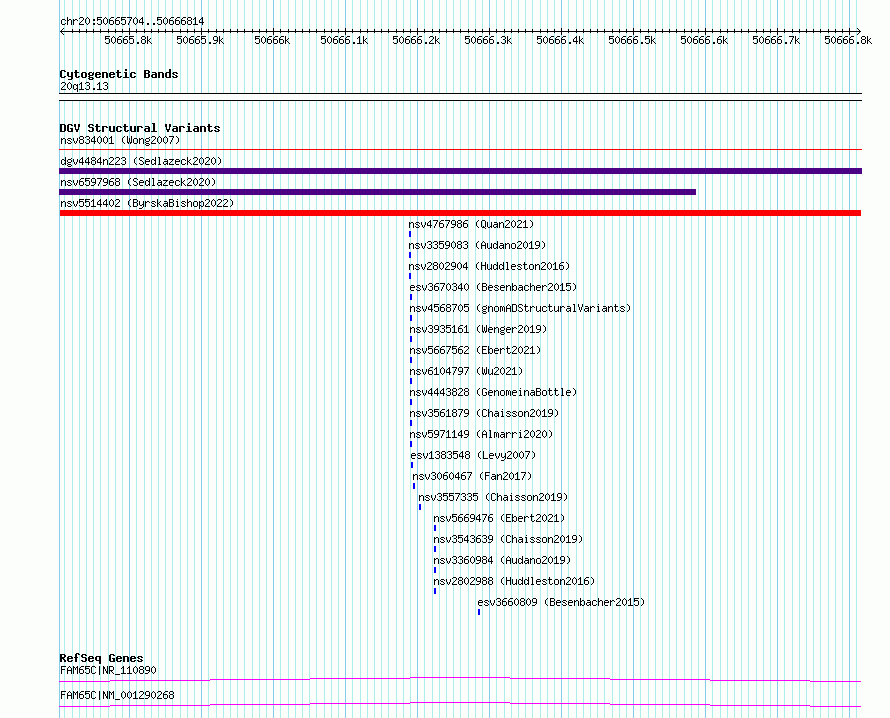Click chr20:50665704..50666814 coordinate text

click(x=132, y=22)
